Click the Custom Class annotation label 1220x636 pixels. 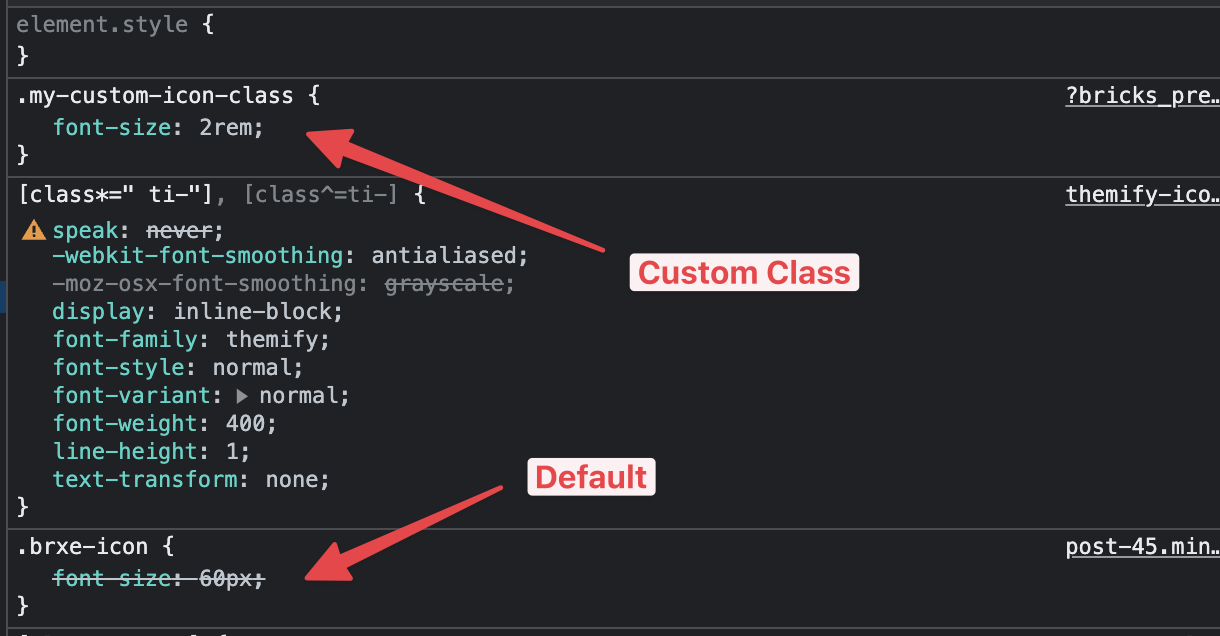(x=744, y=272)
